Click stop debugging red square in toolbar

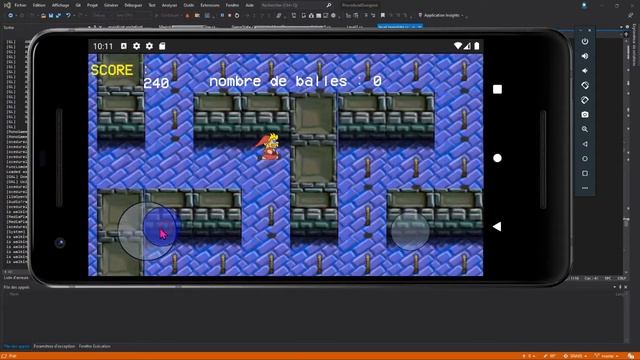[229, 16]
